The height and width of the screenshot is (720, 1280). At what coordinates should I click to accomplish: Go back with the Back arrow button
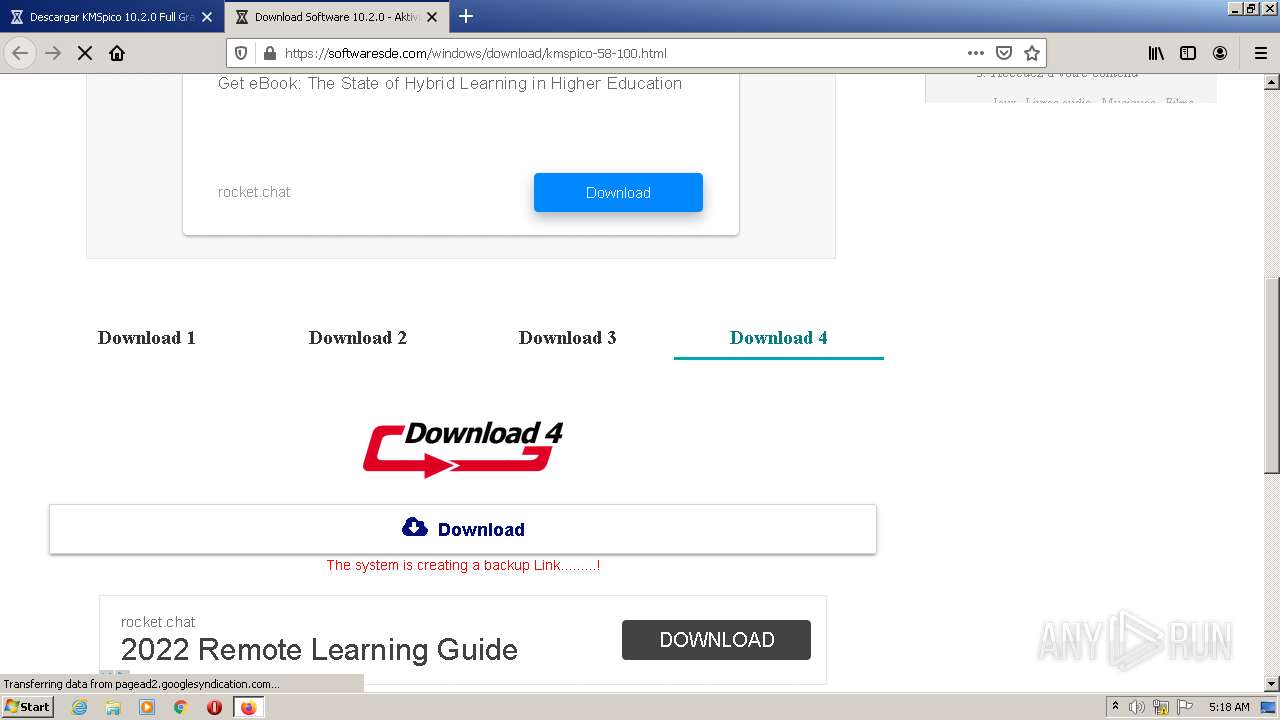click(x=20, y=53)
